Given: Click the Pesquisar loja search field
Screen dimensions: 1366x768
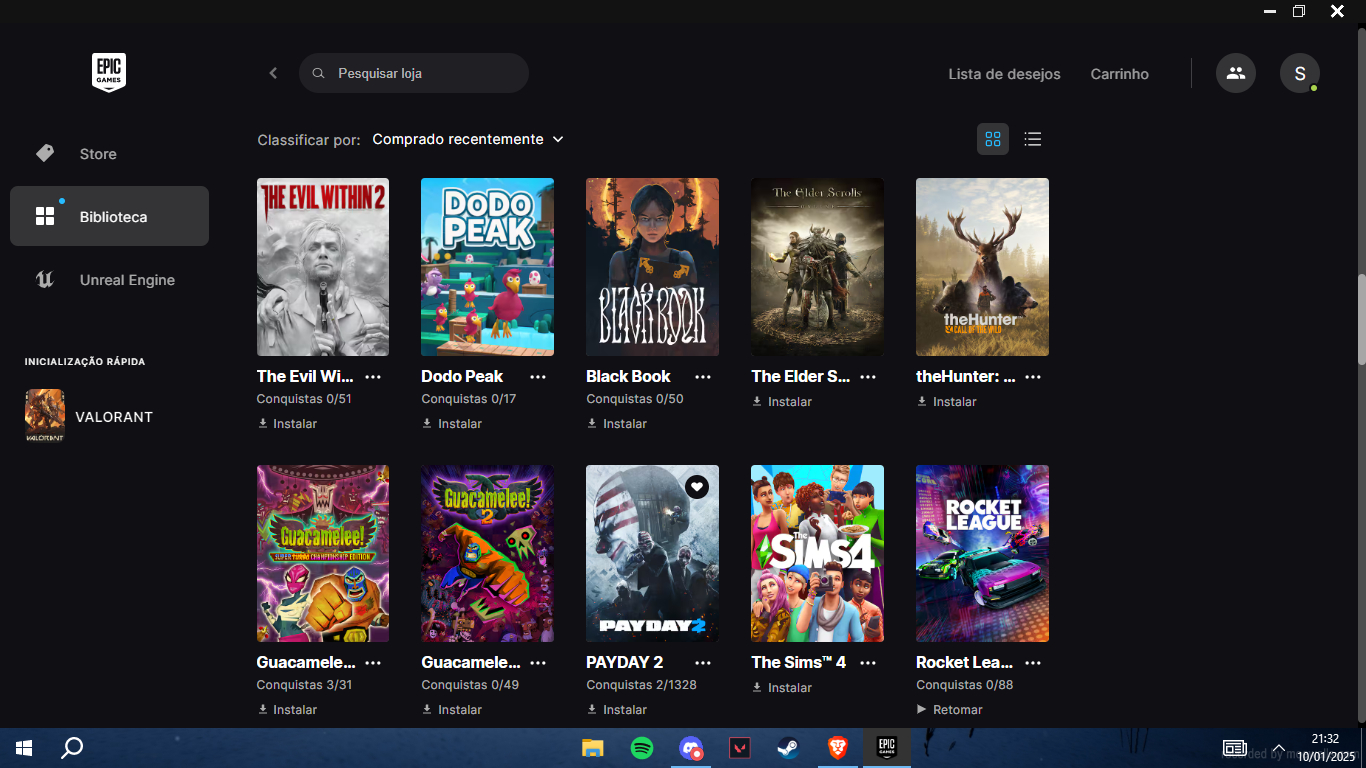Looking at the screenshot, I should 414,73.
